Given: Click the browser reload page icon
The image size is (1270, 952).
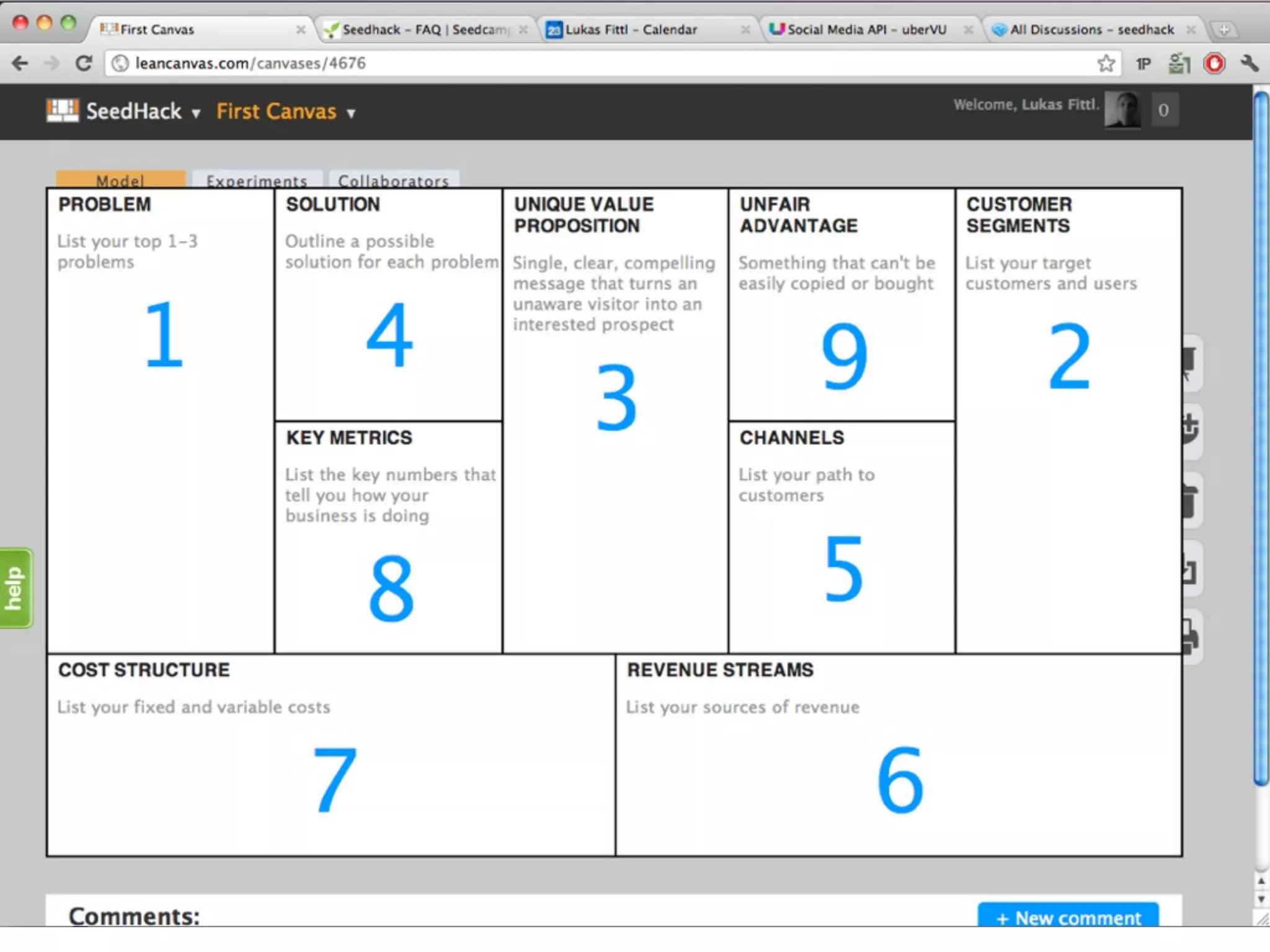Looking at the screenshot, I should 84,63.
